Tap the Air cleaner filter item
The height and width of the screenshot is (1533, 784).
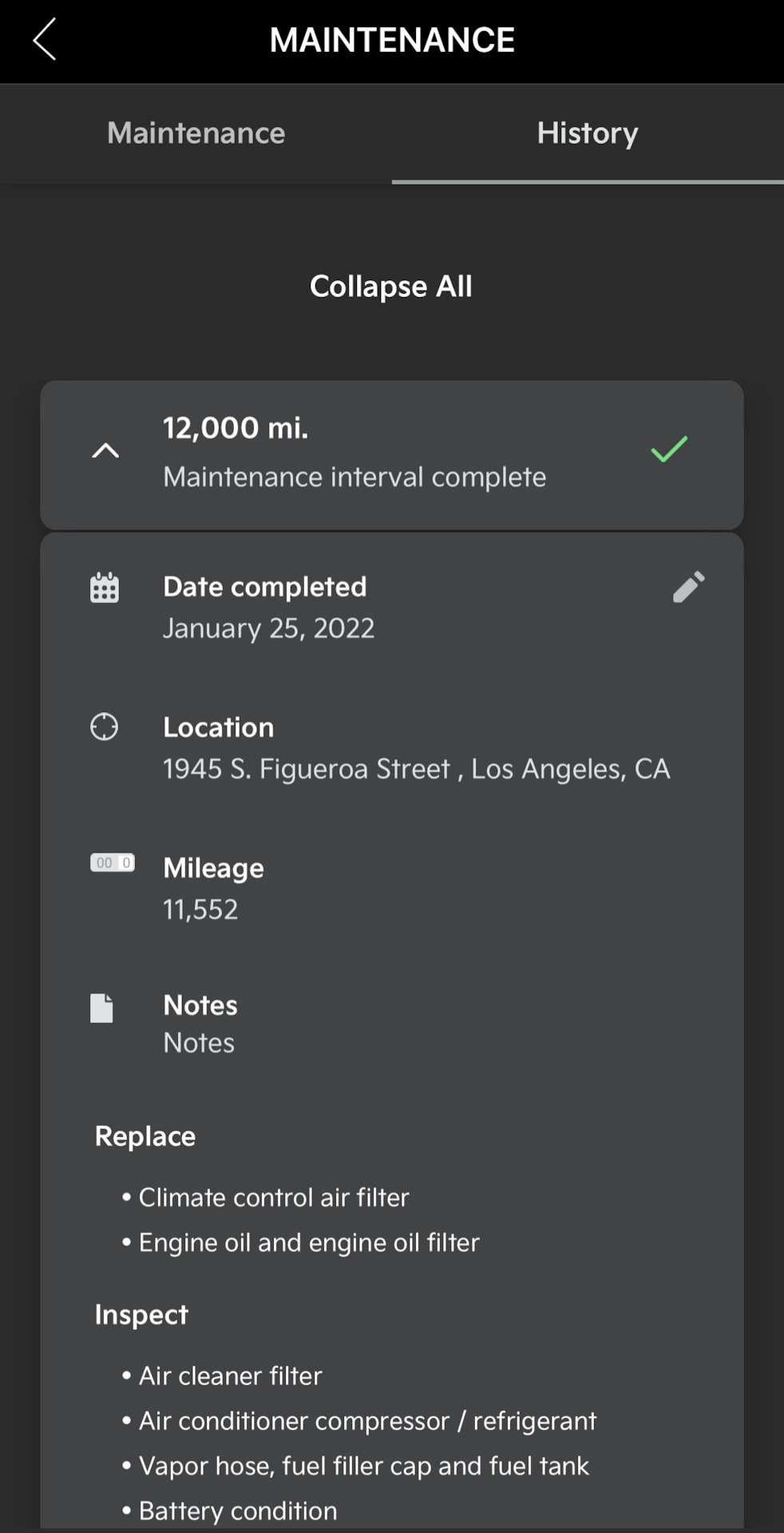[x=230, y=1376]
